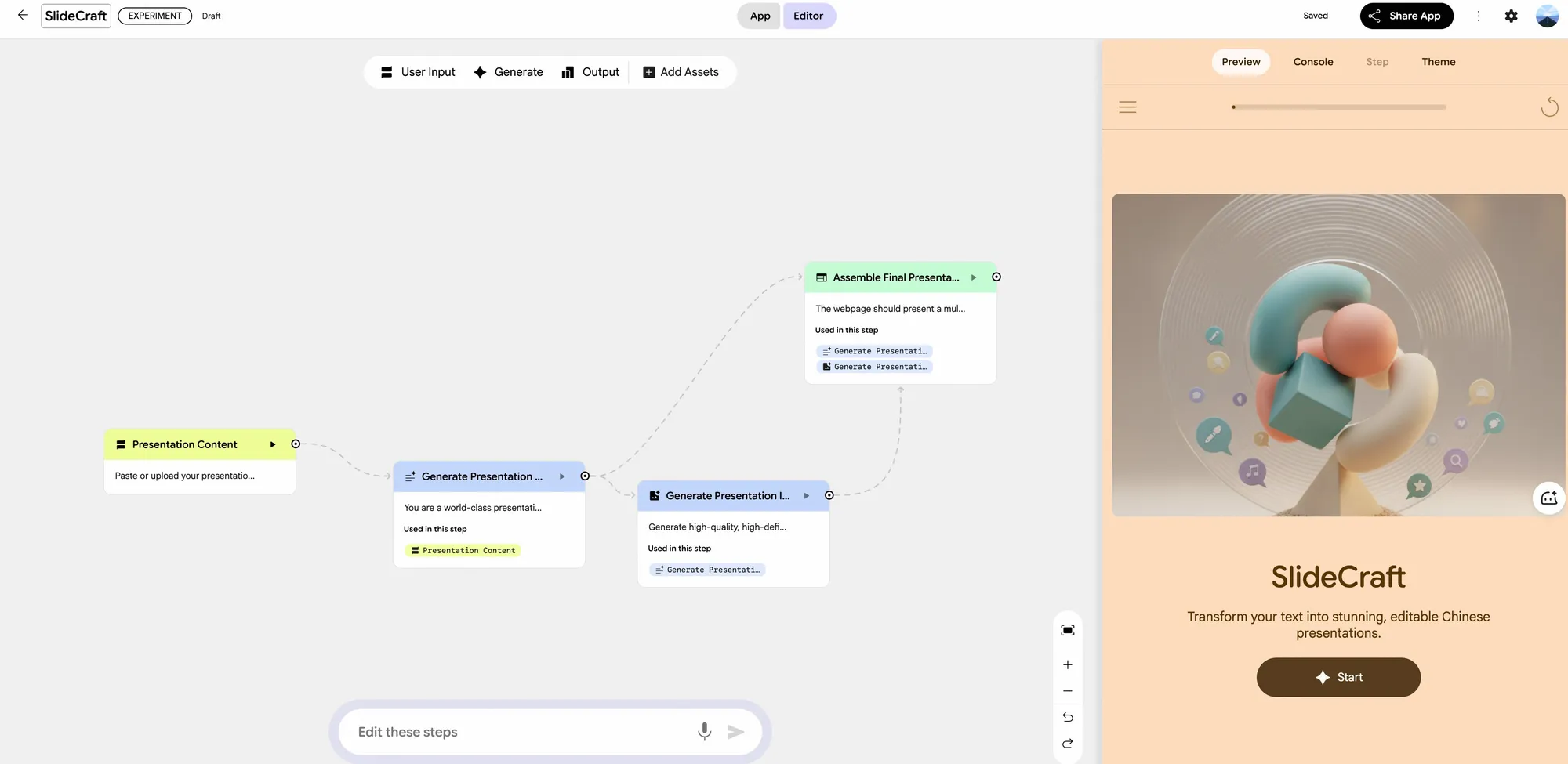Click the undo arrow icon
Image resolution: width=1568 pixels, height=764 pixels.
[x=1067, y=717]
